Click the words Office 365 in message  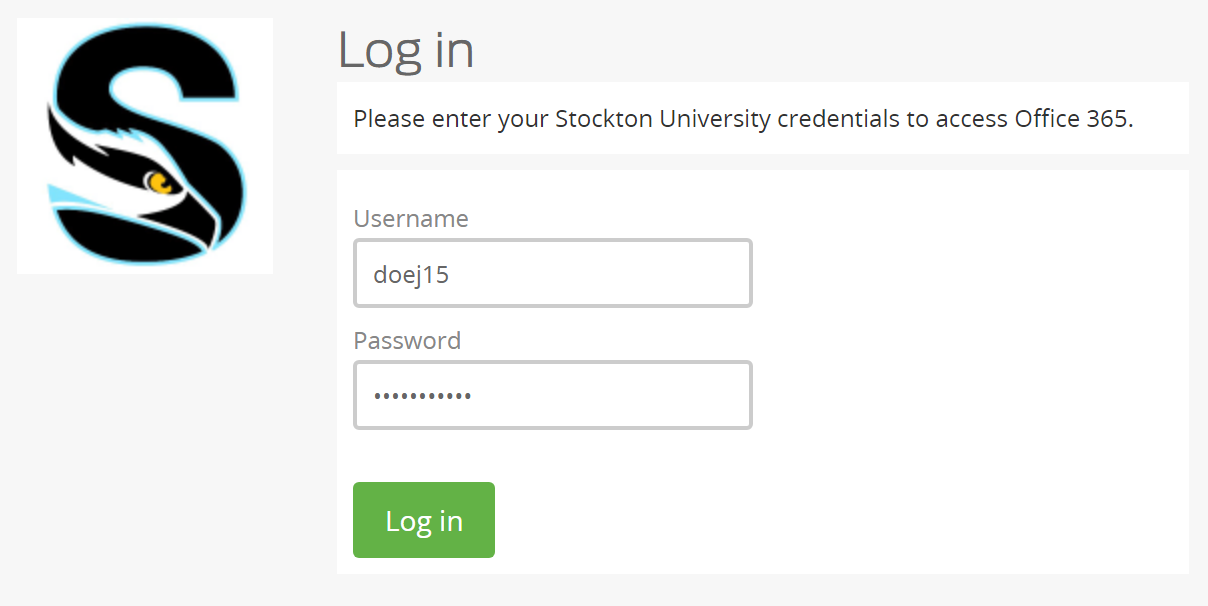(1072, 119)
